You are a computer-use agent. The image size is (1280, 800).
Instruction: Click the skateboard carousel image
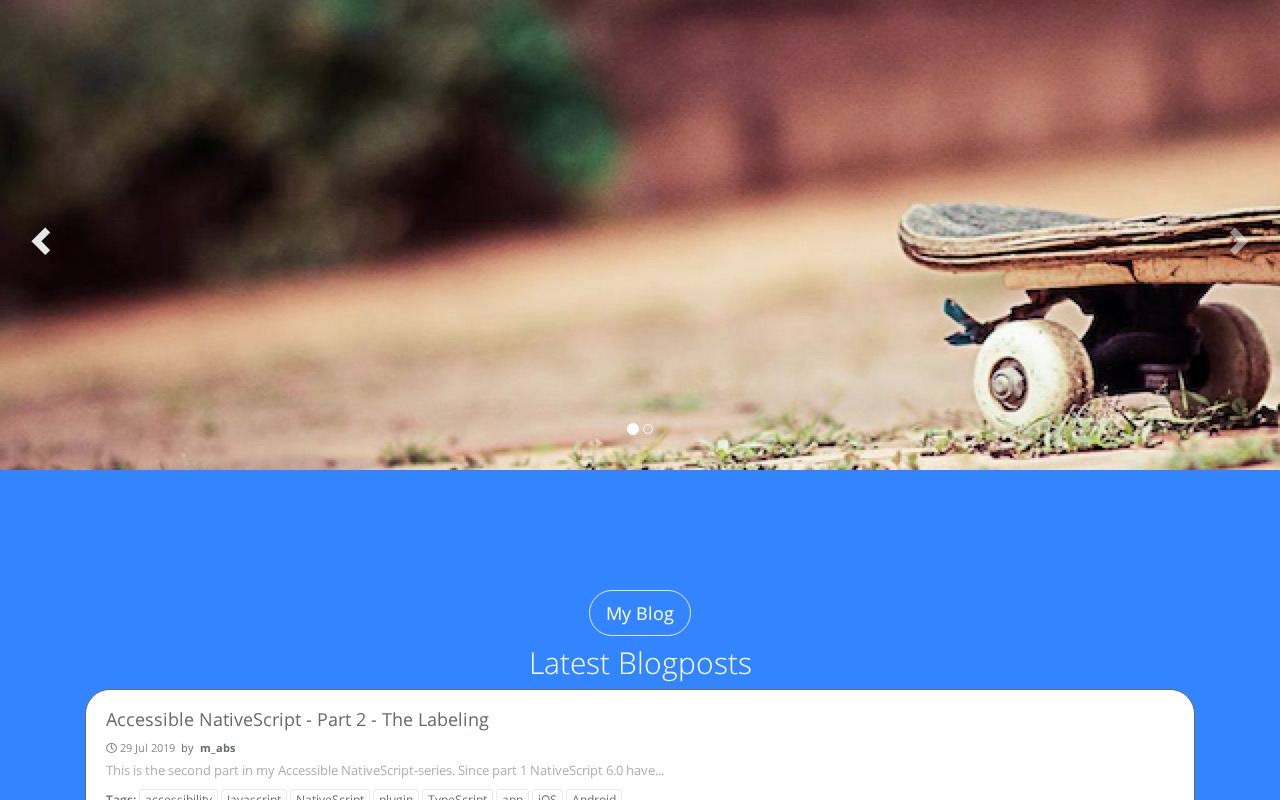point(640,235)
